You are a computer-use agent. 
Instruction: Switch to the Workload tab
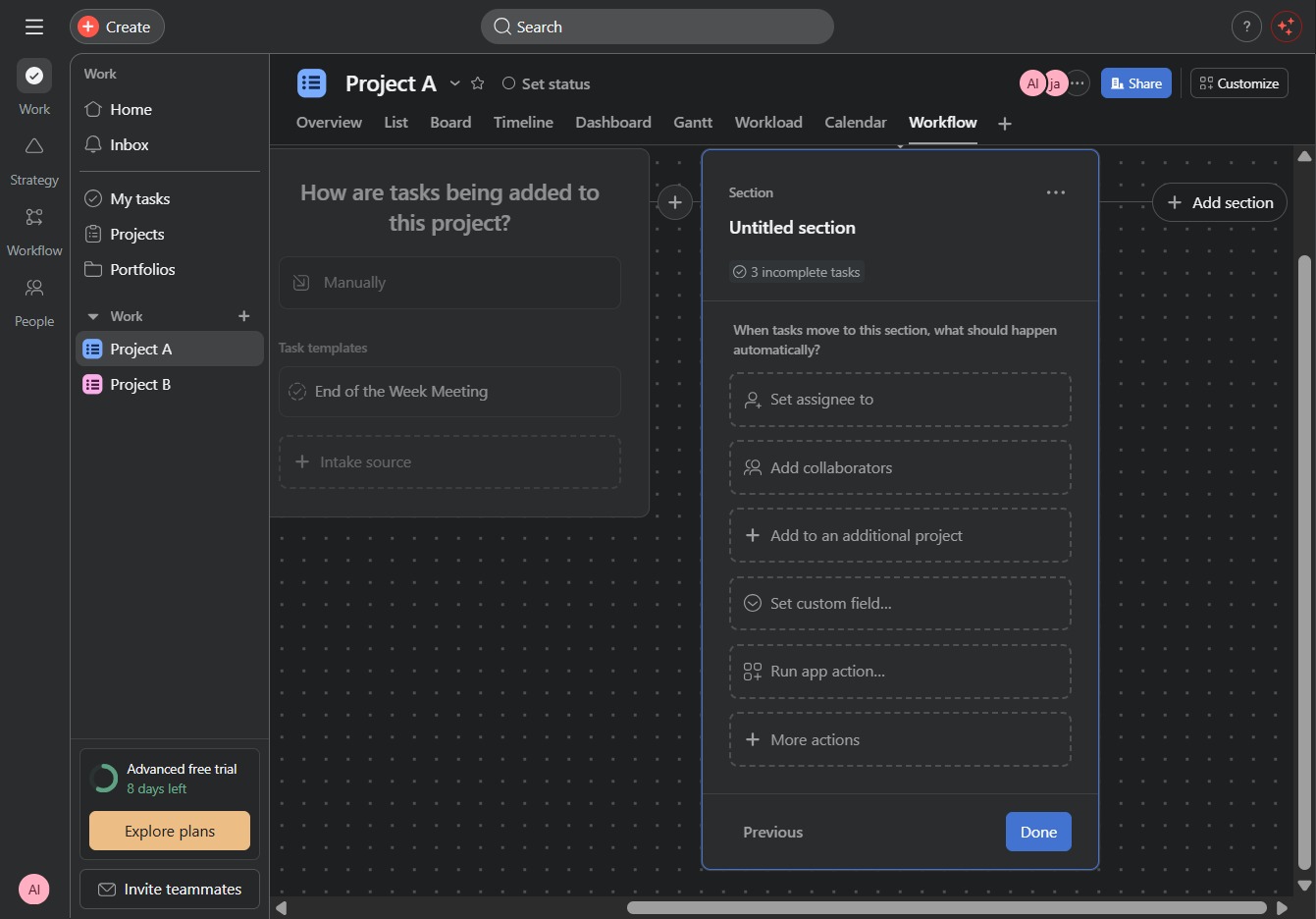768,123
